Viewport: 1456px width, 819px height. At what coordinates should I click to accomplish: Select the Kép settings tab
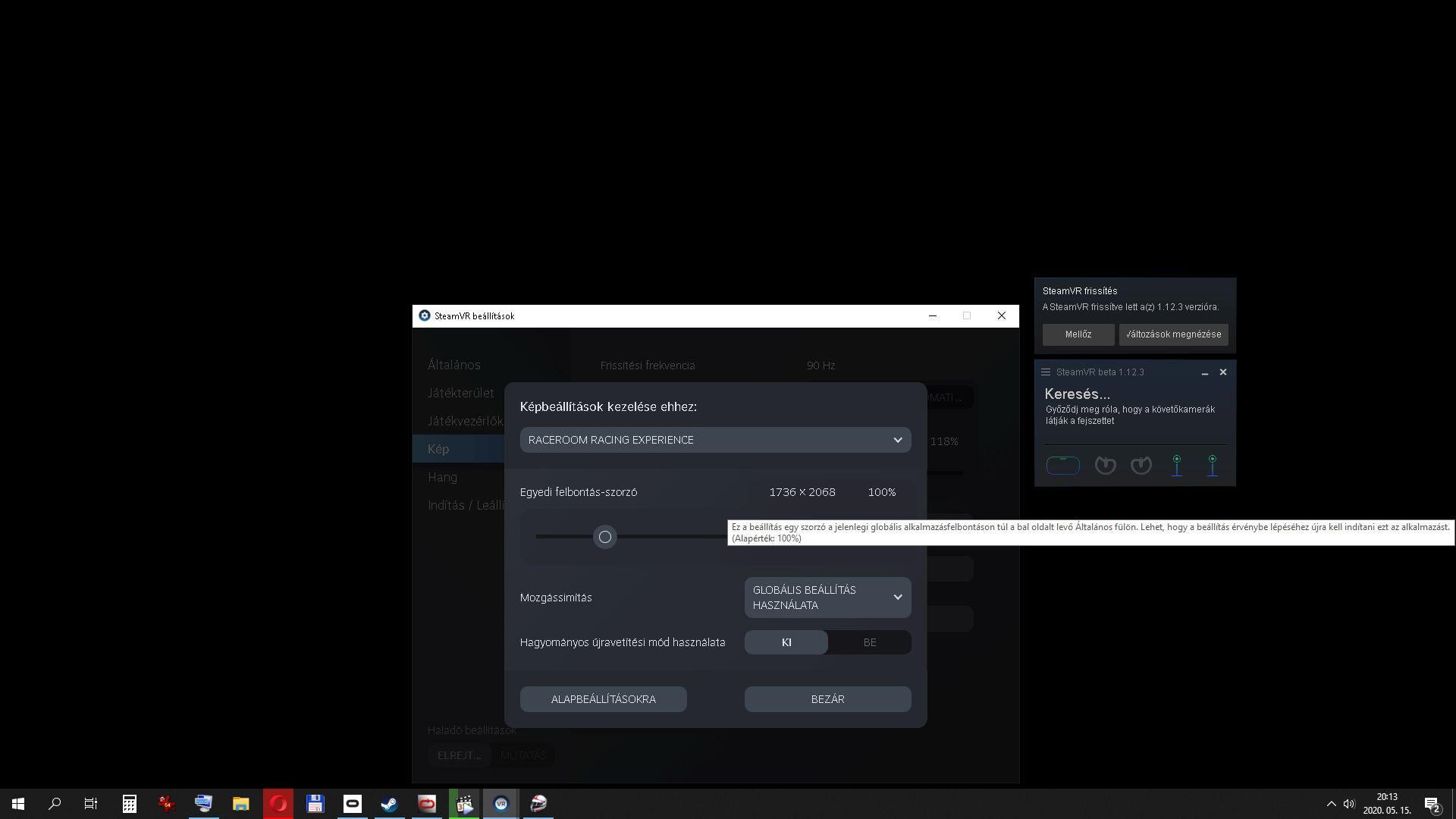pyautogui.click(x=458, y=449)
